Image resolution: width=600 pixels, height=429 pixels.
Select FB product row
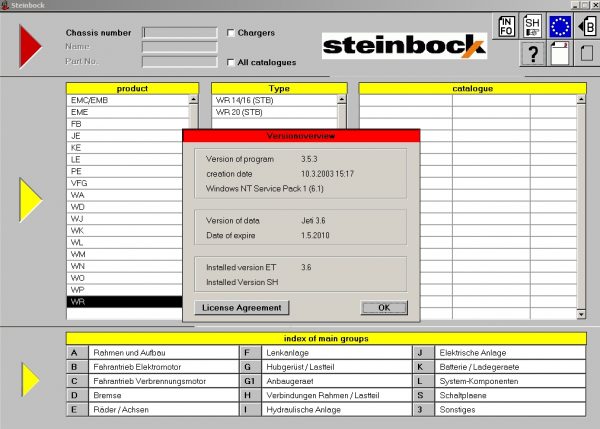pyautogui.click(x=127, y=124)
